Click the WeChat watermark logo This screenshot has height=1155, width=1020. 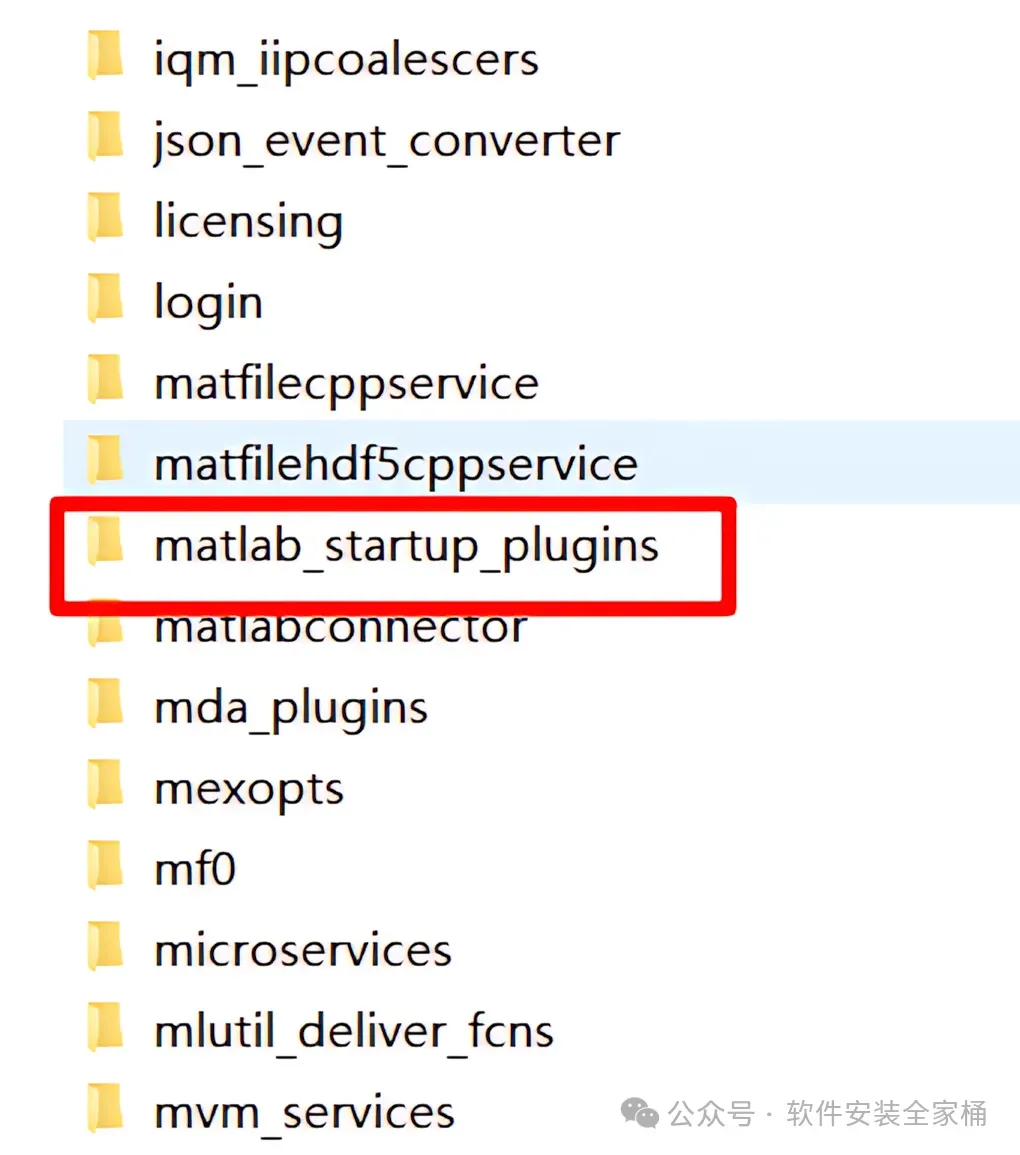point(639,1113)
